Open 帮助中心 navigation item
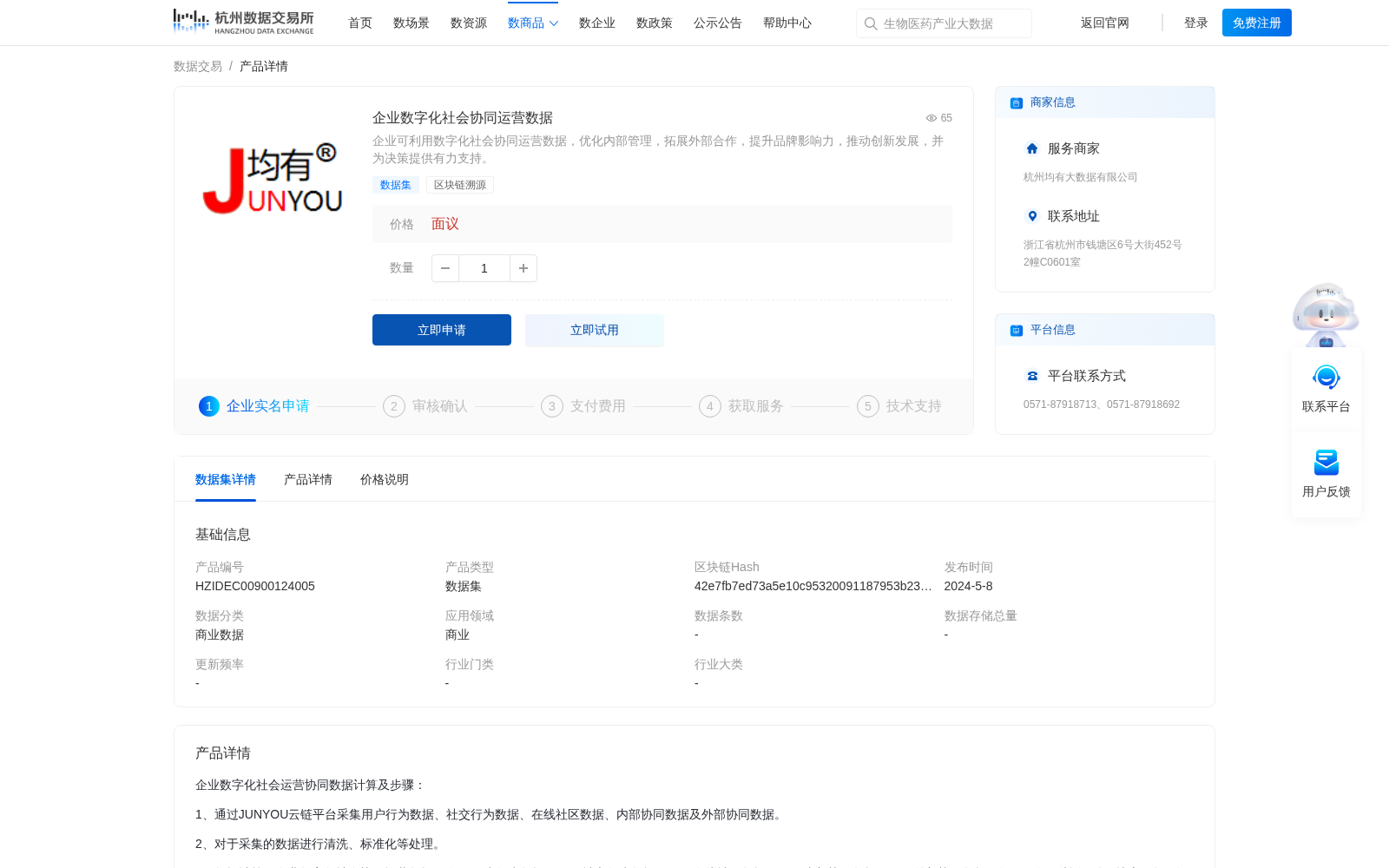This screenshot has height=868, width=1389. point(787,23)
